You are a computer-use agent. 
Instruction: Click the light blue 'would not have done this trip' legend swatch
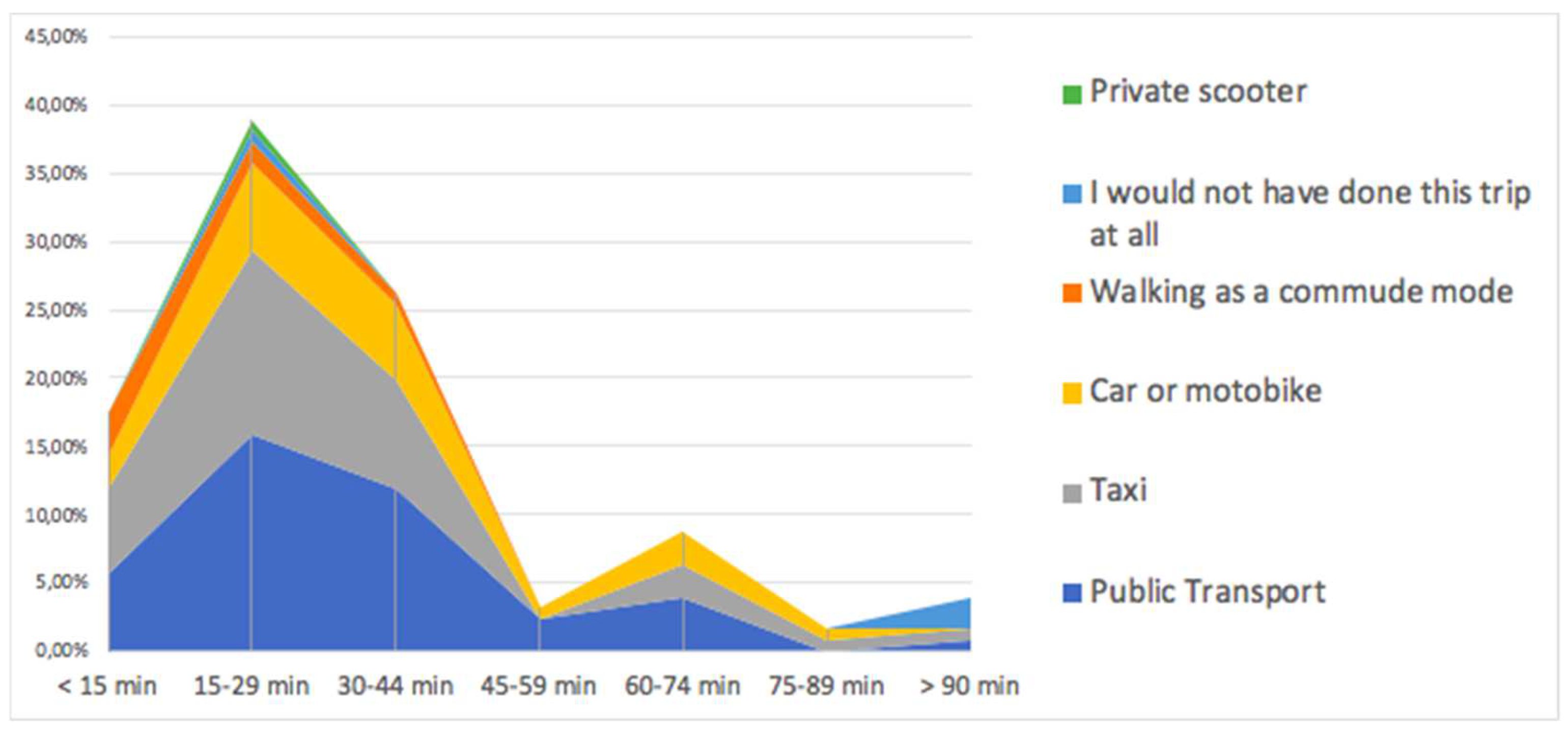tap(1072, 194)
